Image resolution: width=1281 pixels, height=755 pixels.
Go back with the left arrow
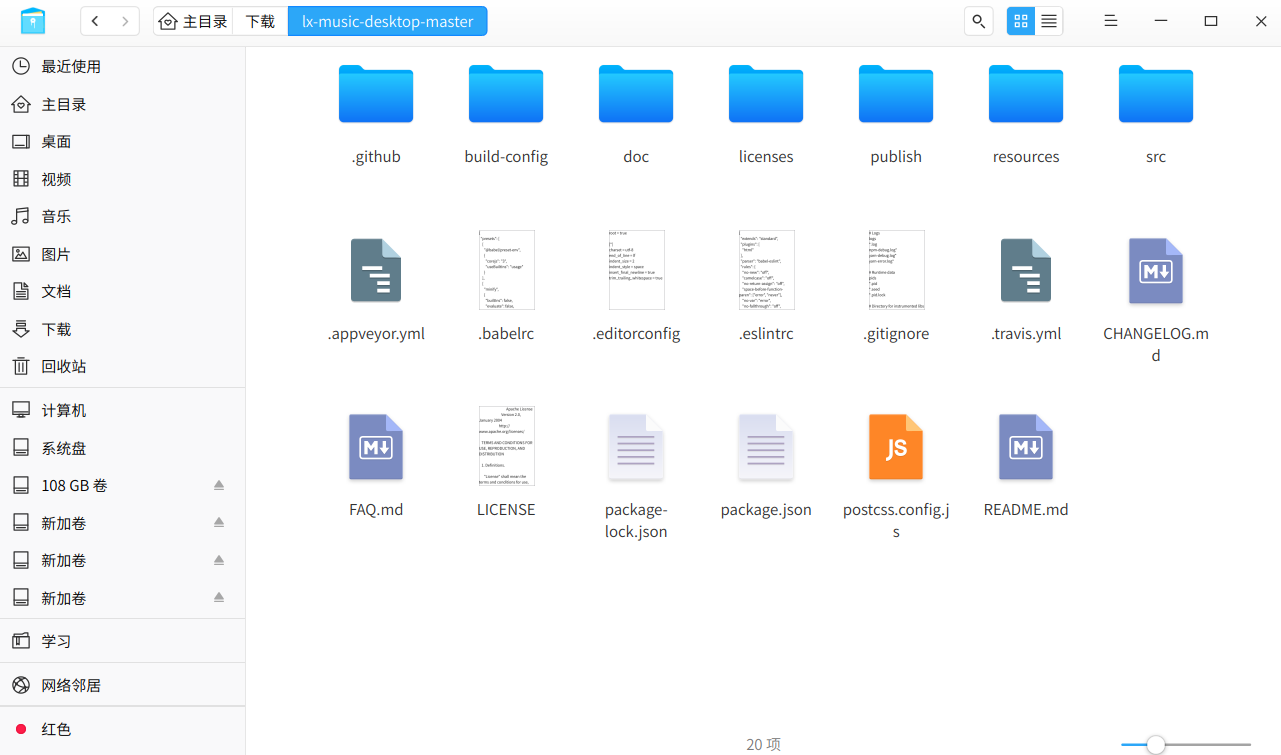(96, 21)
